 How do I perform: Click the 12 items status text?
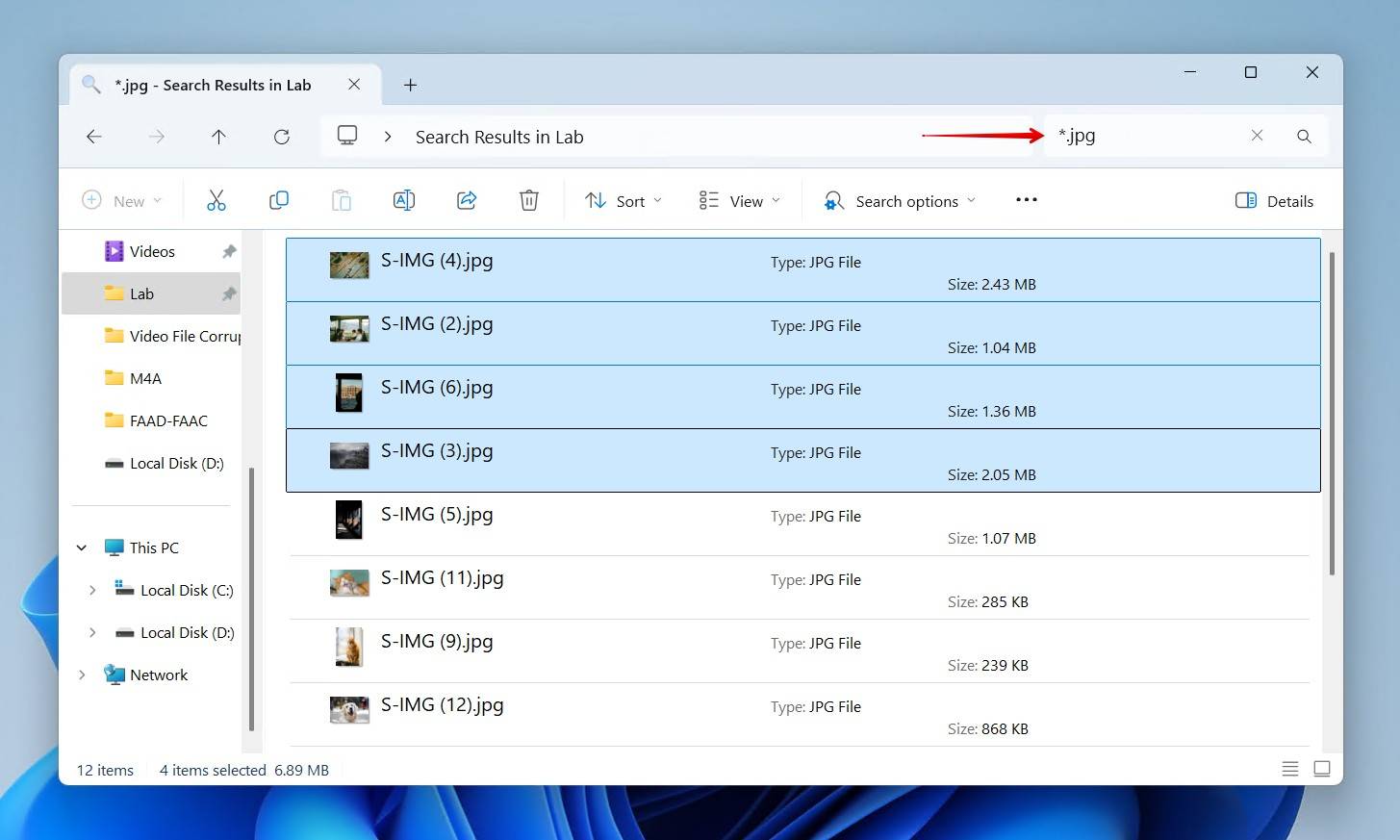tap(105, 770)
